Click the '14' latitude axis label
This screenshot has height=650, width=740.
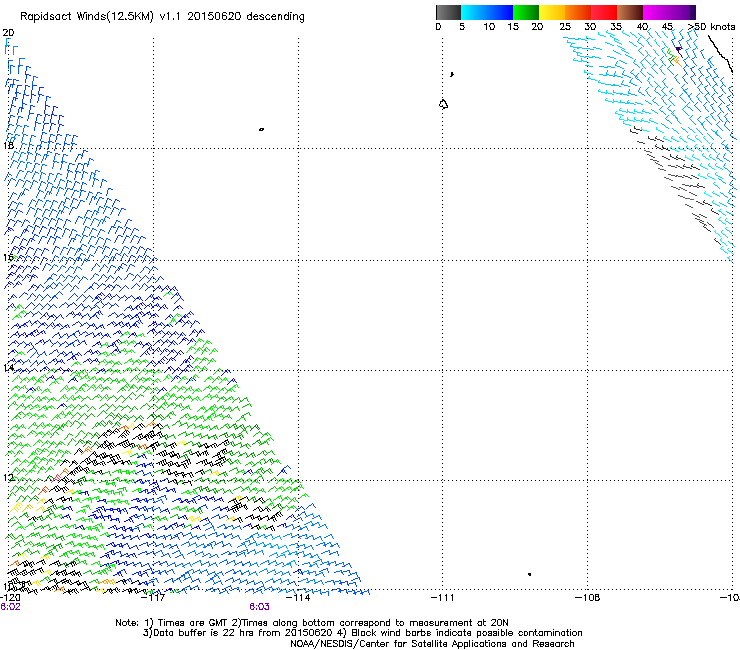(8, 368)
